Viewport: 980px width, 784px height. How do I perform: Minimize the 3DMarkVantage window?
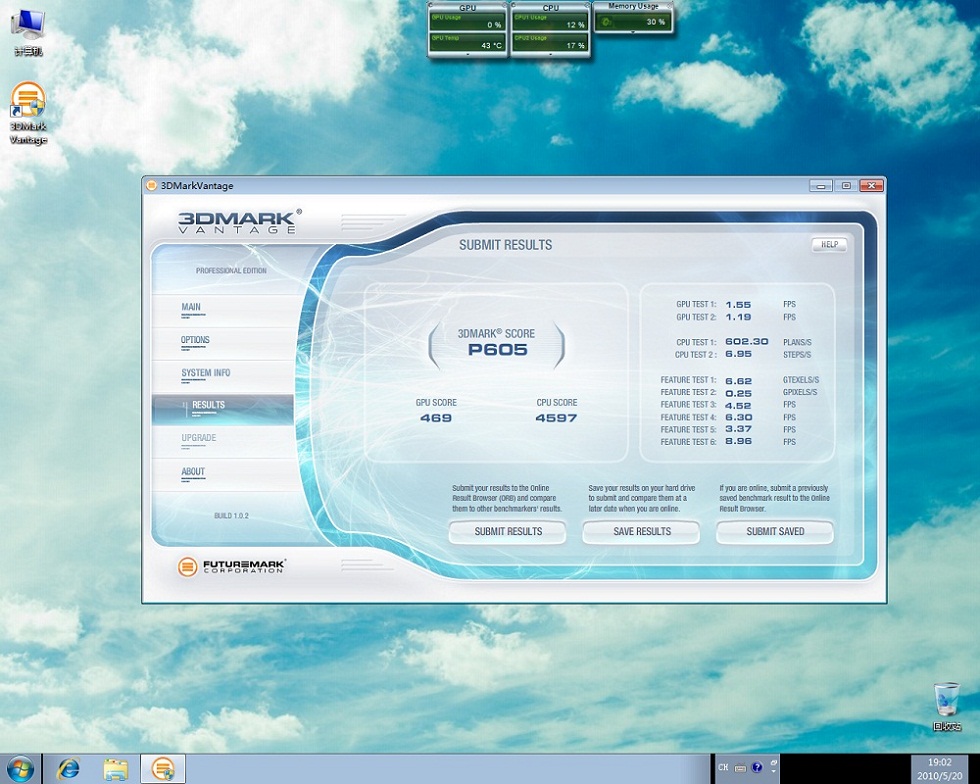click(x=821, y=186)
